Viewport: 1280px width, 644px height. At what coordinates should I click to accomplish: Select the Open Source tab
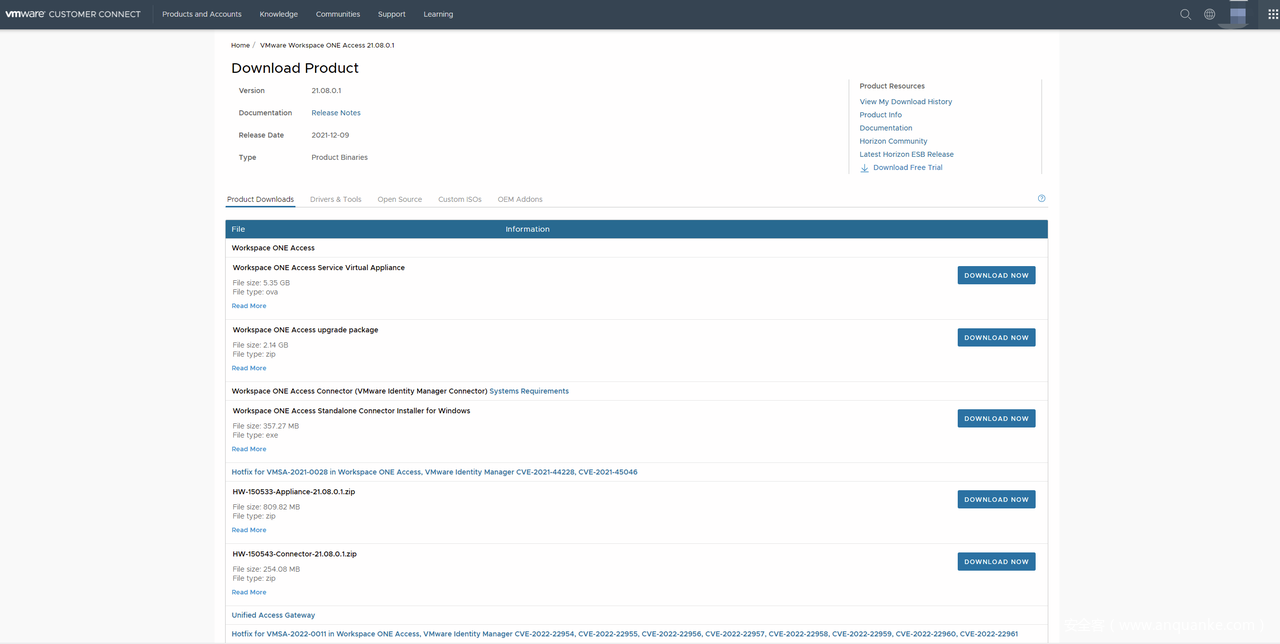click(399, 199)
